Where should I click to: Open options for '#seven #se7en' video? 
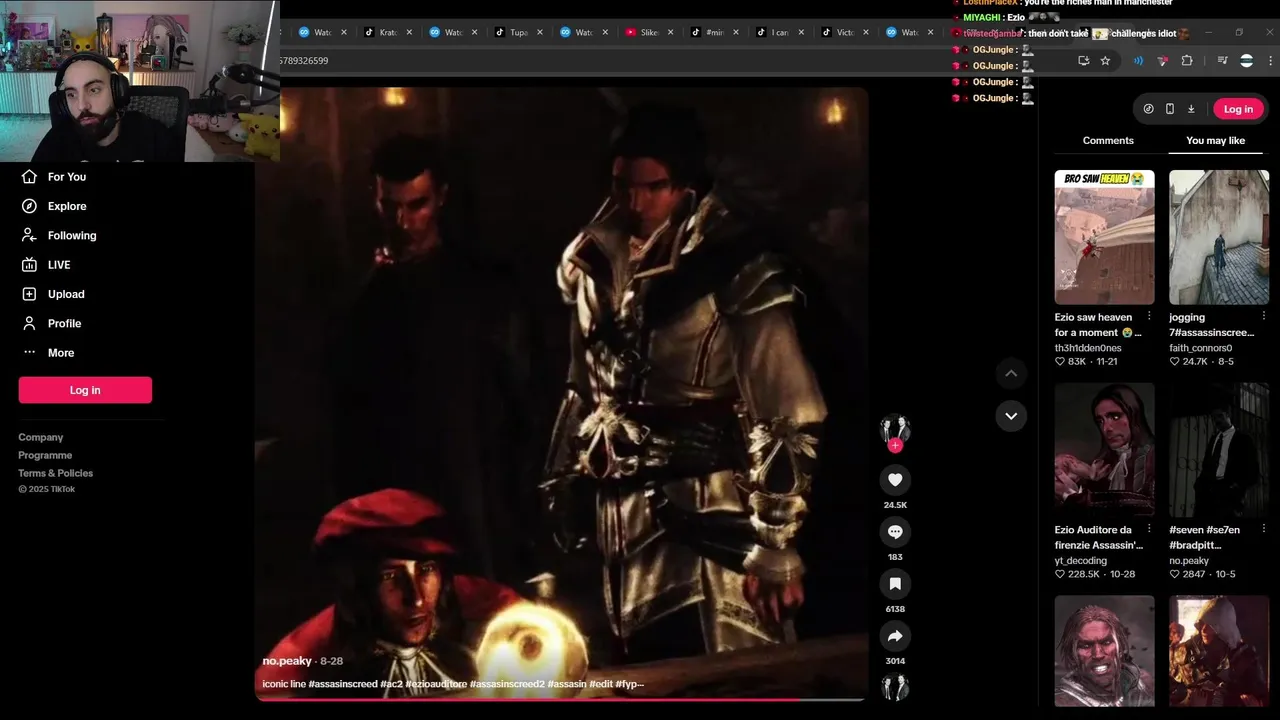pyautogui.click(x=1264, y=529)
